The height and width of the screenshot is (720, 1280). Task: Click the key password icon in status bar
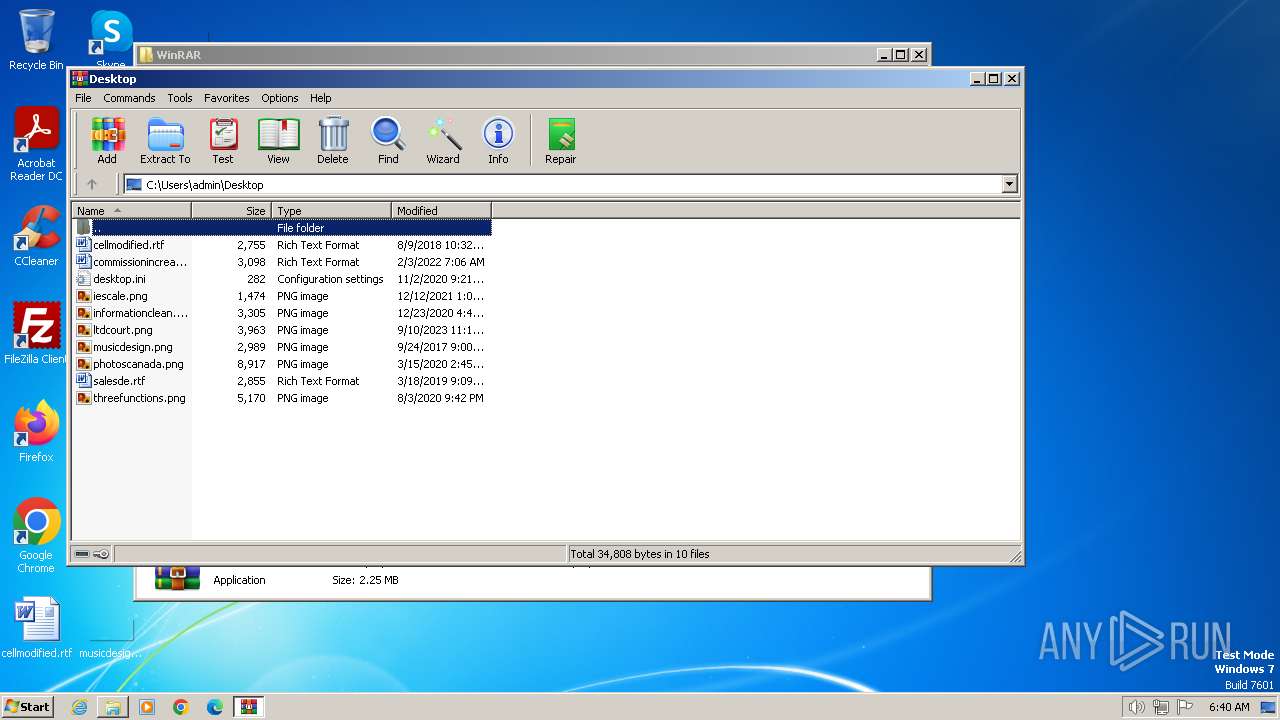tap(101, 554)
